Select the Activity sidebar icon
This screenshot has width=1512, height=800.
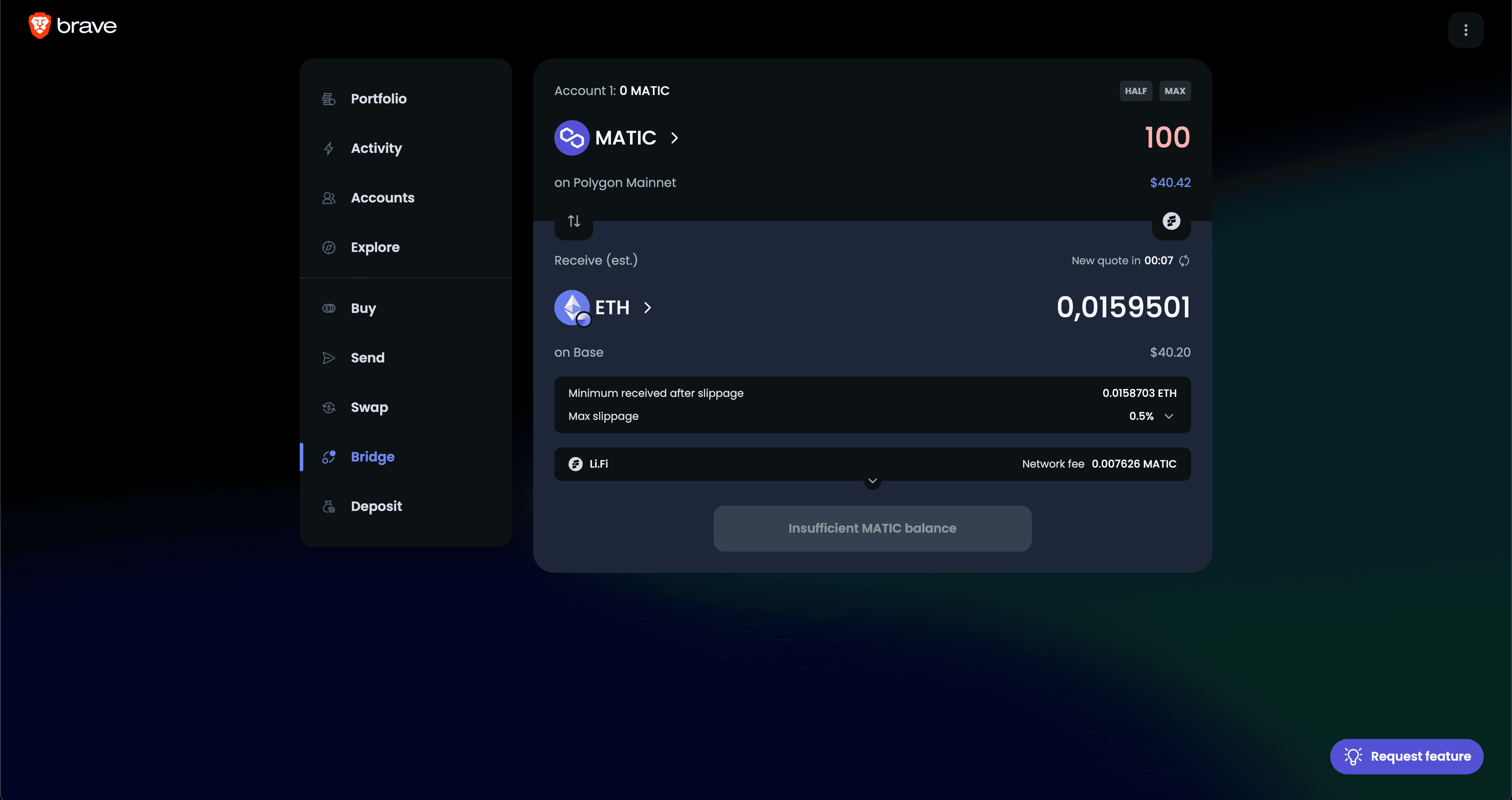[328, 149]
